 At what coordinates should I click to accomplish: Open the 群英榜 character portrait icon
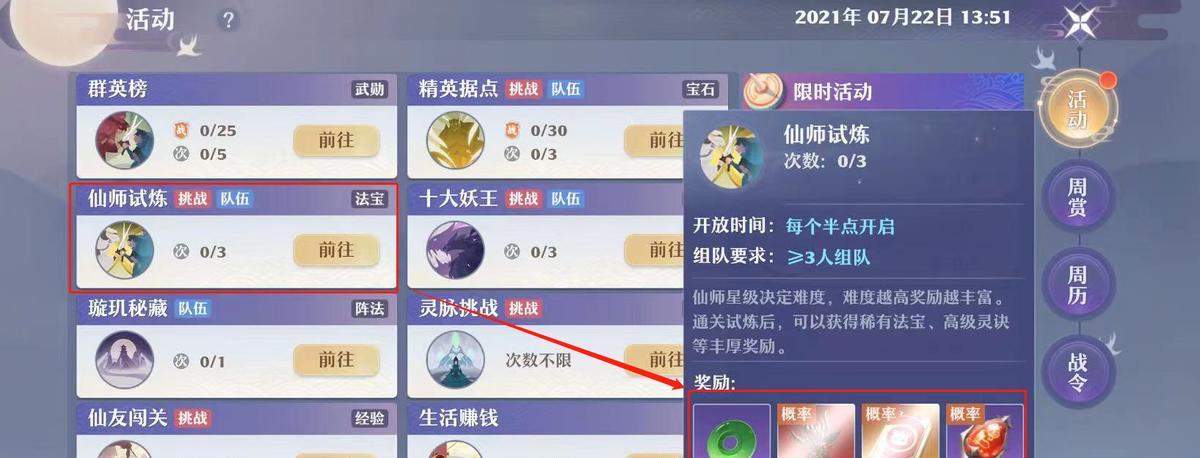125,140
